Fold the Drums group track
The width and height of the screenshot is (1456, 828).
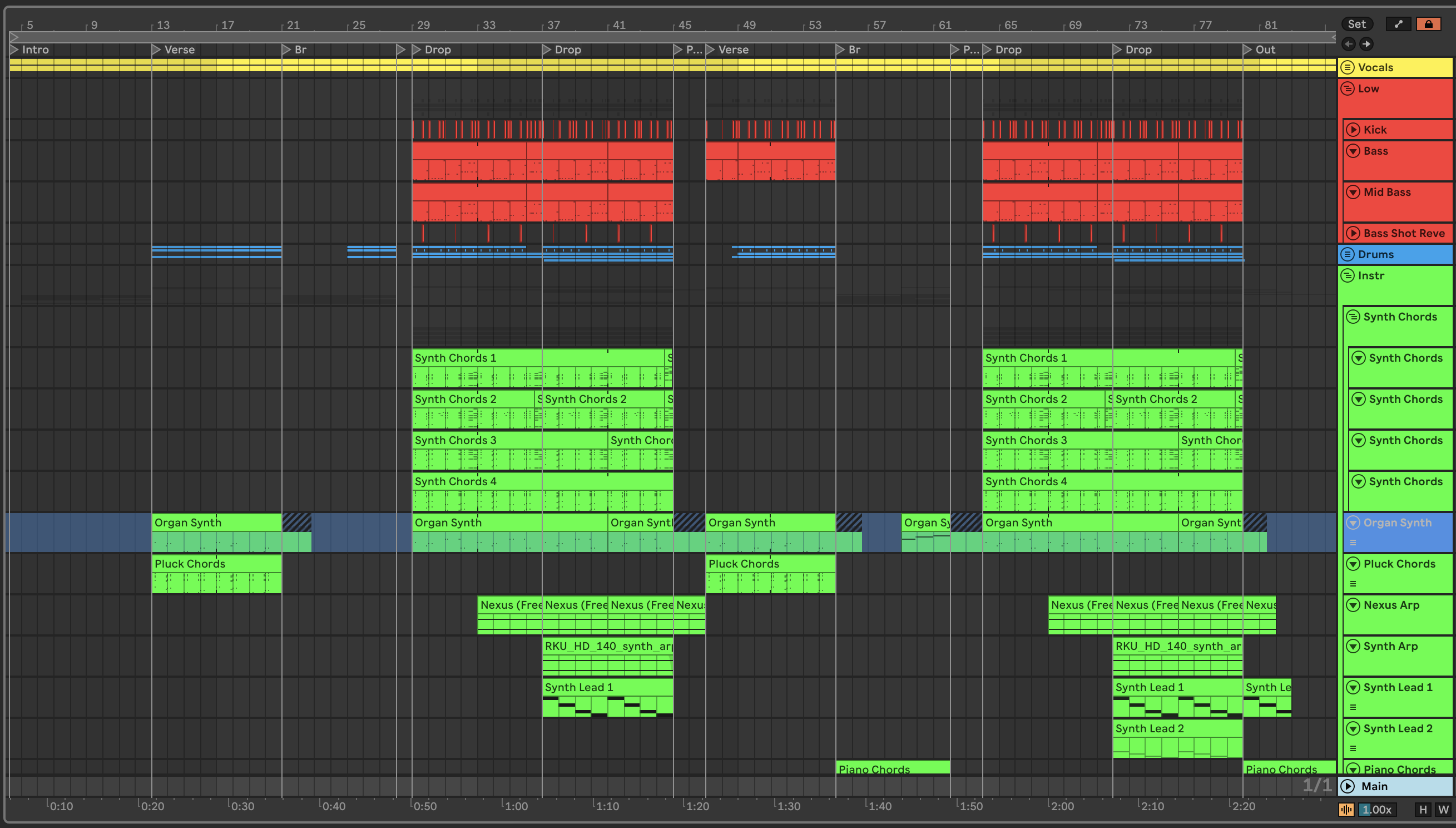(1347, 254)
